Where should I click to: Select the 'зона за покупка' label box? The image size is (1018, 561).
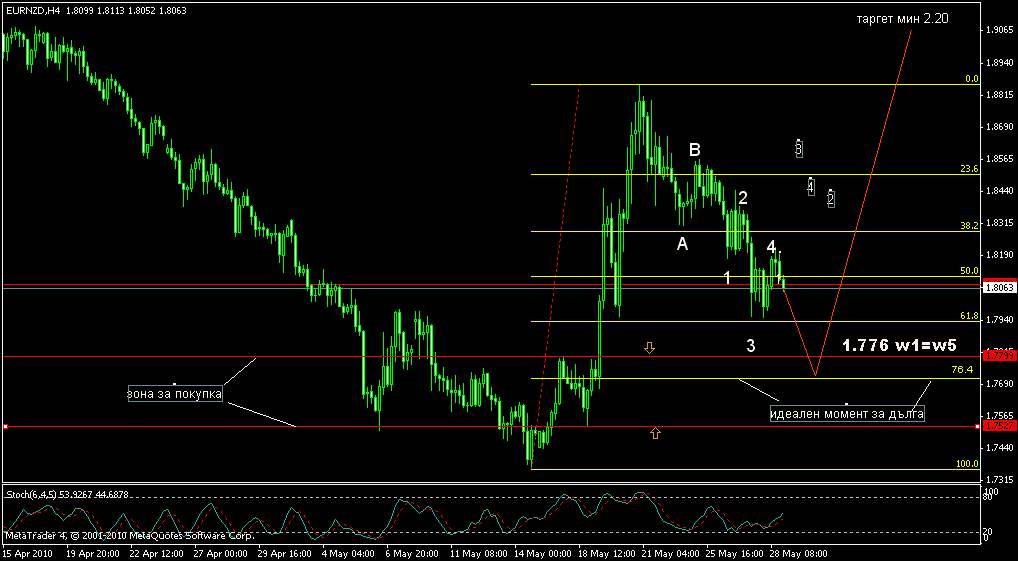click(x=175, y=393)
